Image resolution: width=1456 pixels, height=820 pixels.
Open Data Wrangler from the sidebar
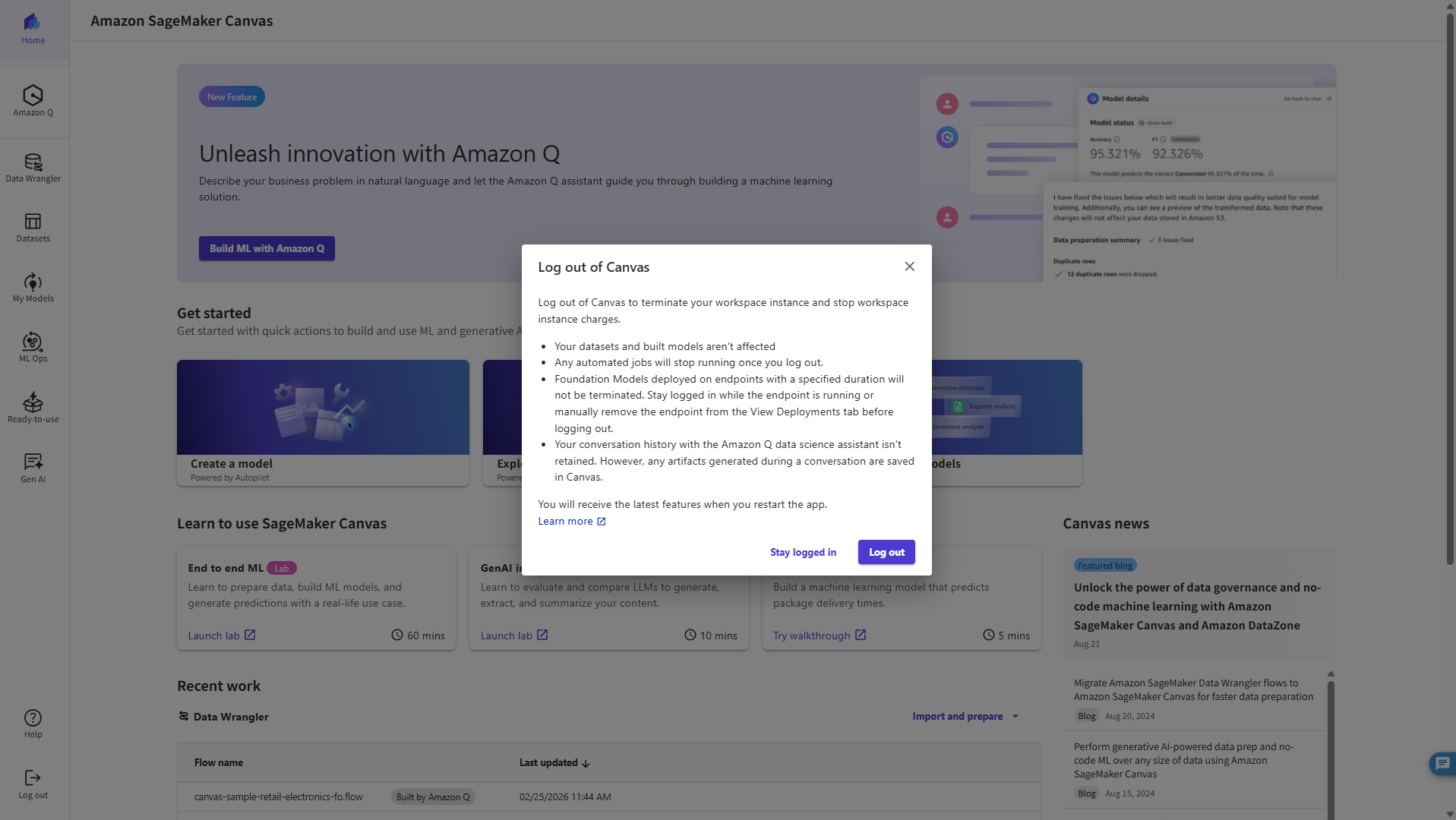tap(33, 166)
